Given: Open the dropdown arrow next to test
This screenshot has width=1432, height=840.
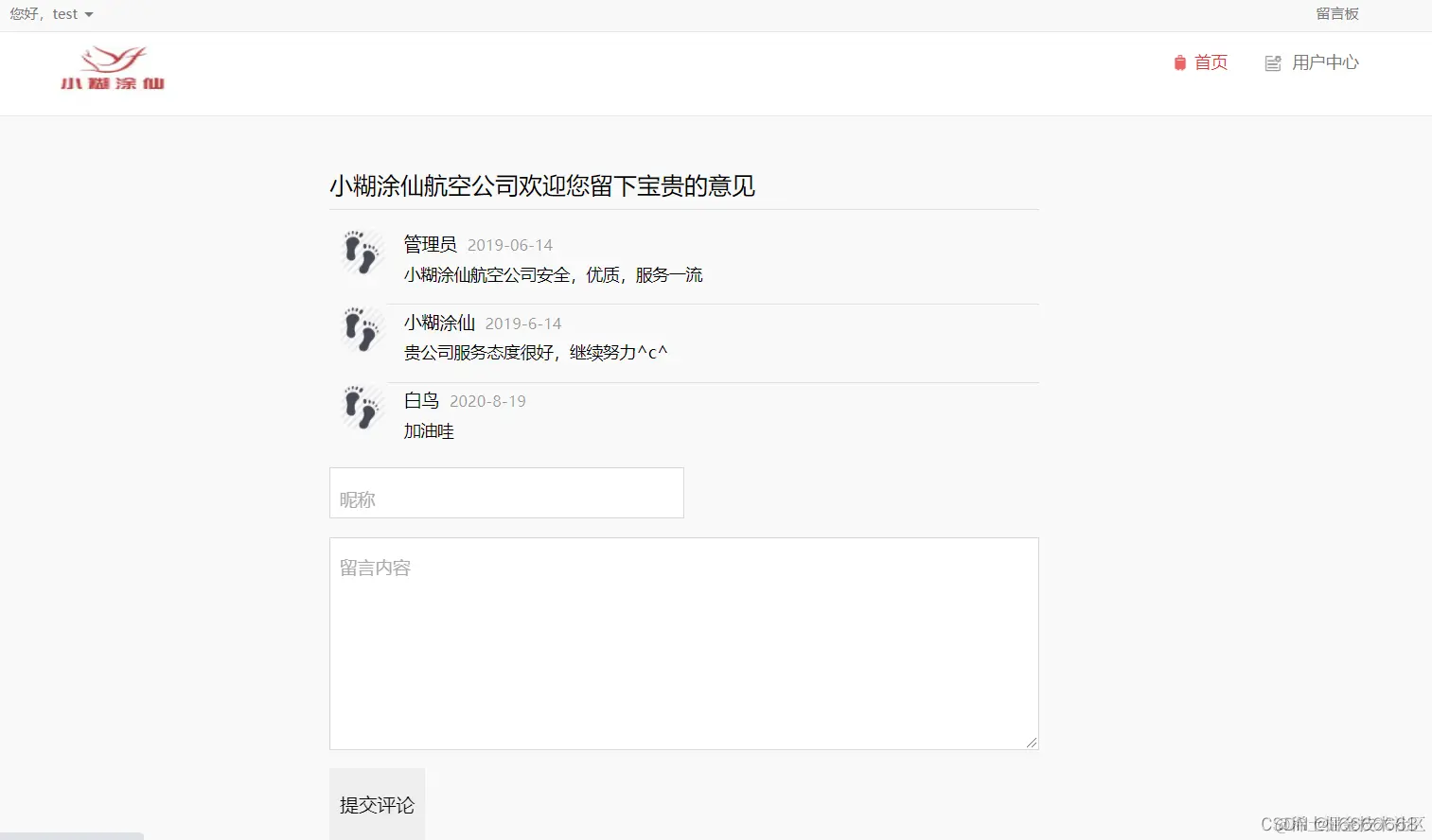Looking at the screenshot, I should [x=90, y=13].
